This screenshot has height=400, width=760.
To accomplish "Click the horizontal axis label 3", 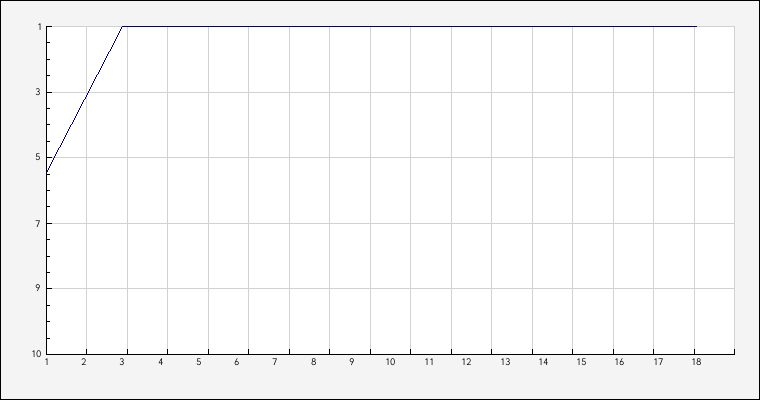I will tap(122, 362).
